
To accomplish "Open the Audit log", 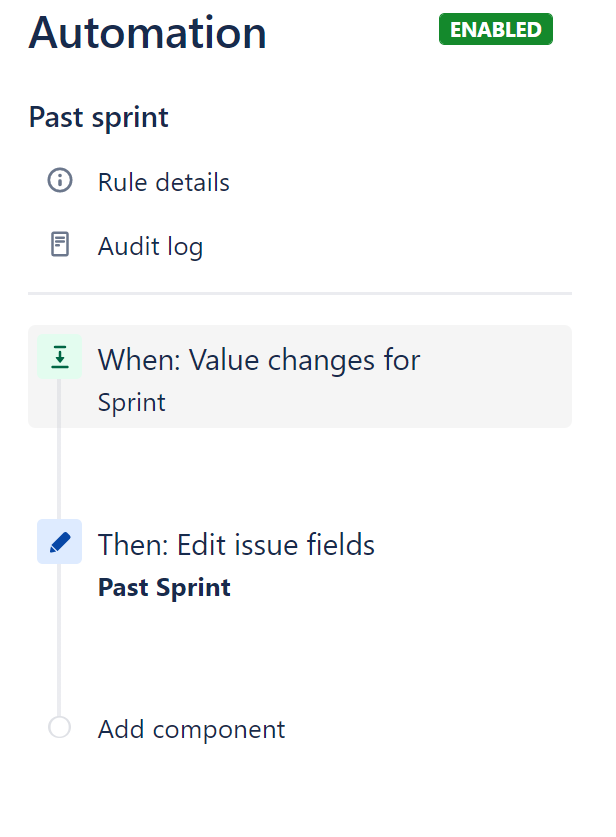I will pyautogui.click(x=150, y=246).
